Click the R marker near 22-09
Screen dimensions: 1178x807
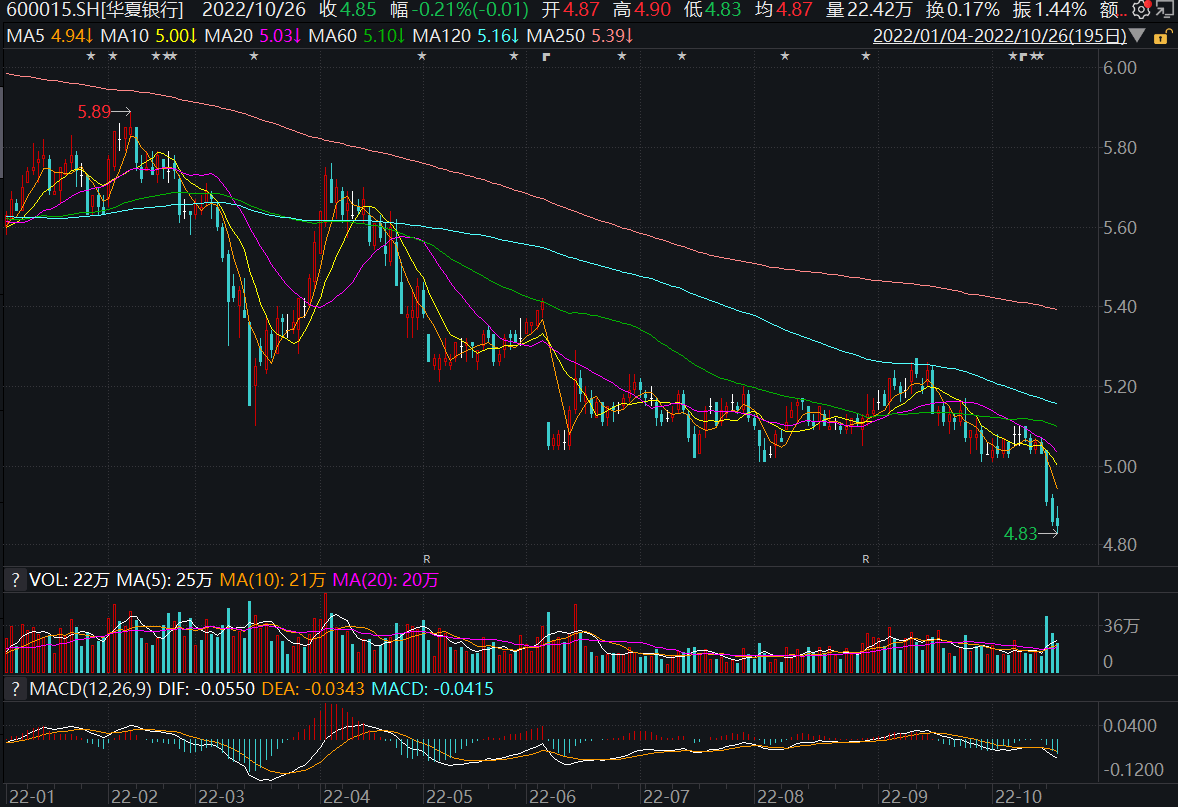coord(866,557)
